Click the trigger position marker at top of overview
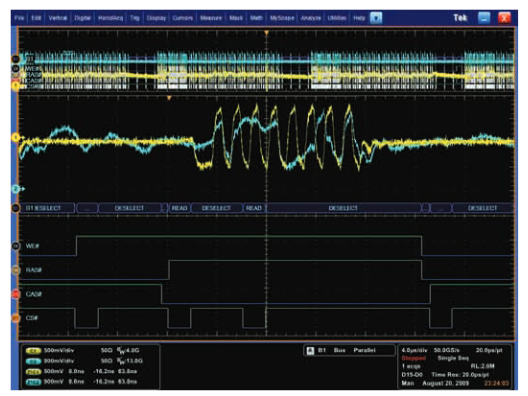The height and width of the screenshot is (396, 528). point(266,33)
